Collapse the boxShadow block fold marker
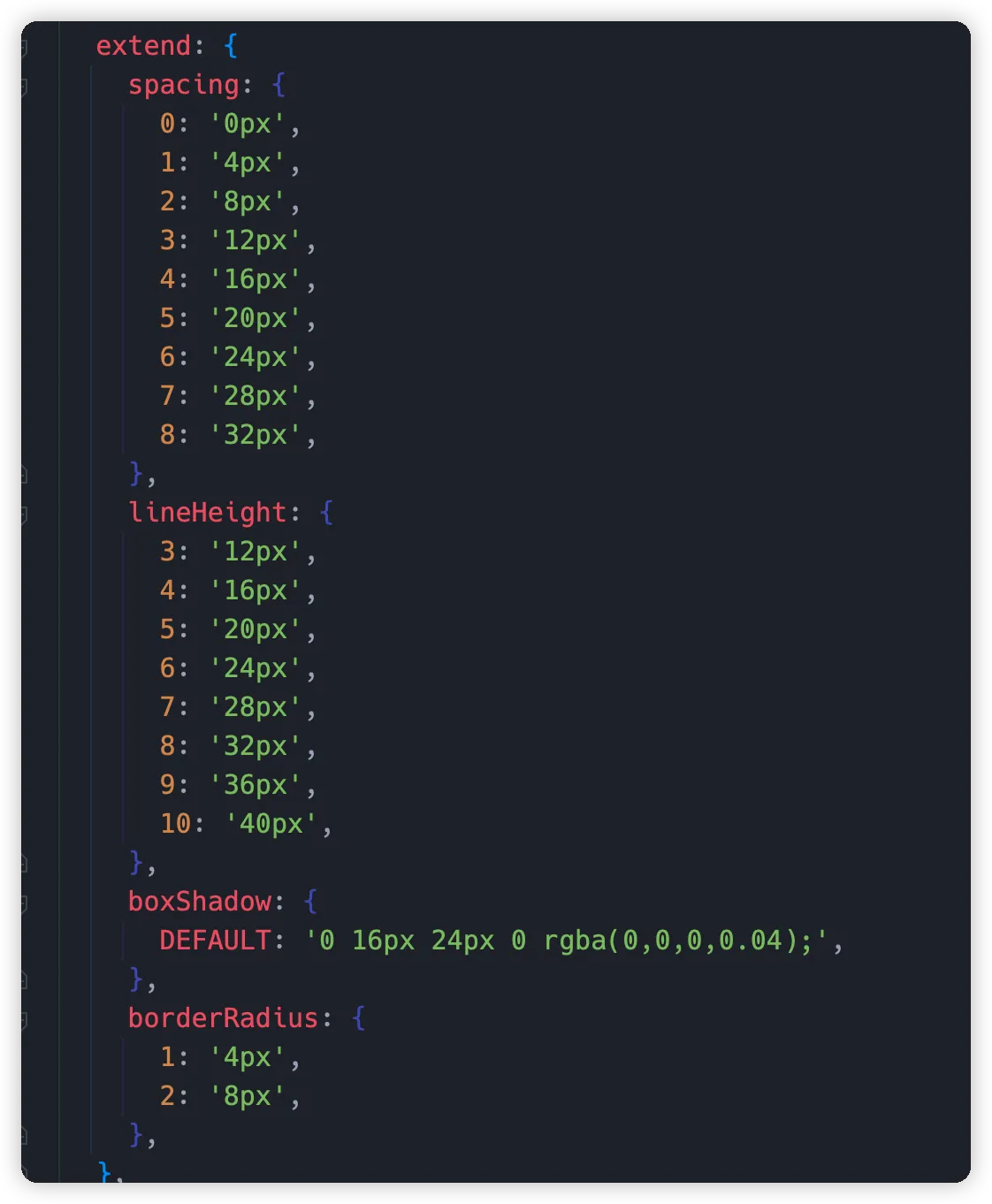The image size is (992, 1204). tap(24, 903)
